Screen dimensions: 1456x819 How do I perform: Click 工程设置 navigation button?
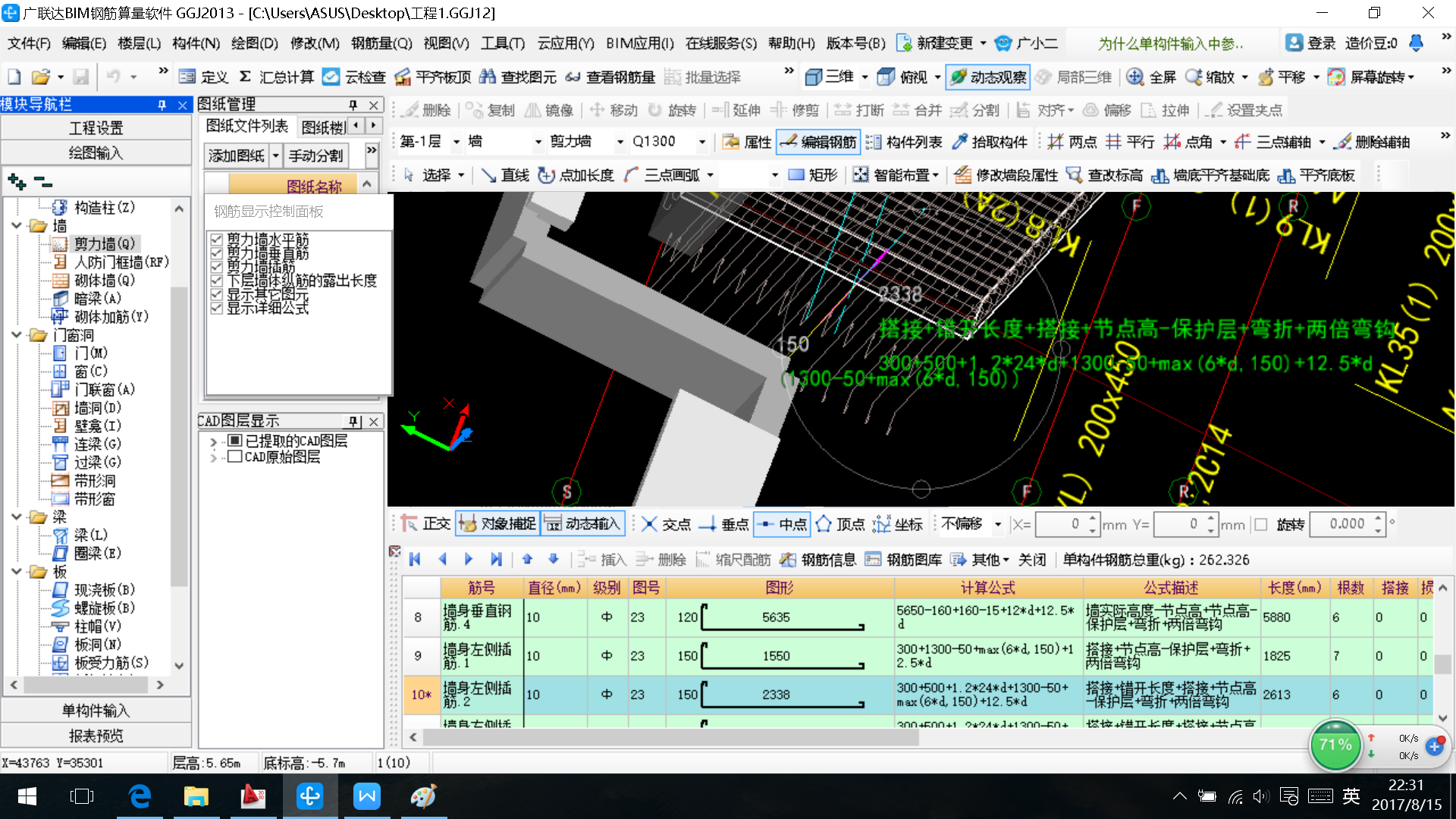(96, 128)
